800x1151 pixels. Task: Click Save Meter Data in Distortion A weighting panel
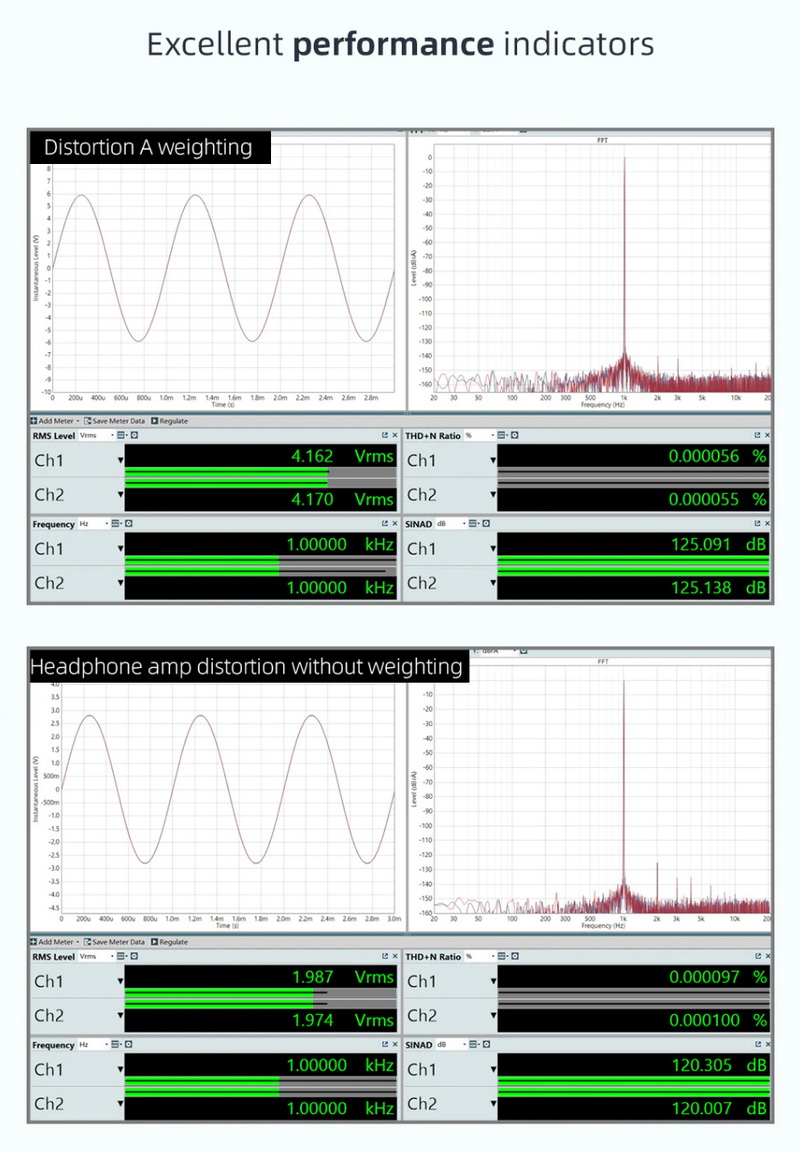pyautogui.click(x=118, y=421)
